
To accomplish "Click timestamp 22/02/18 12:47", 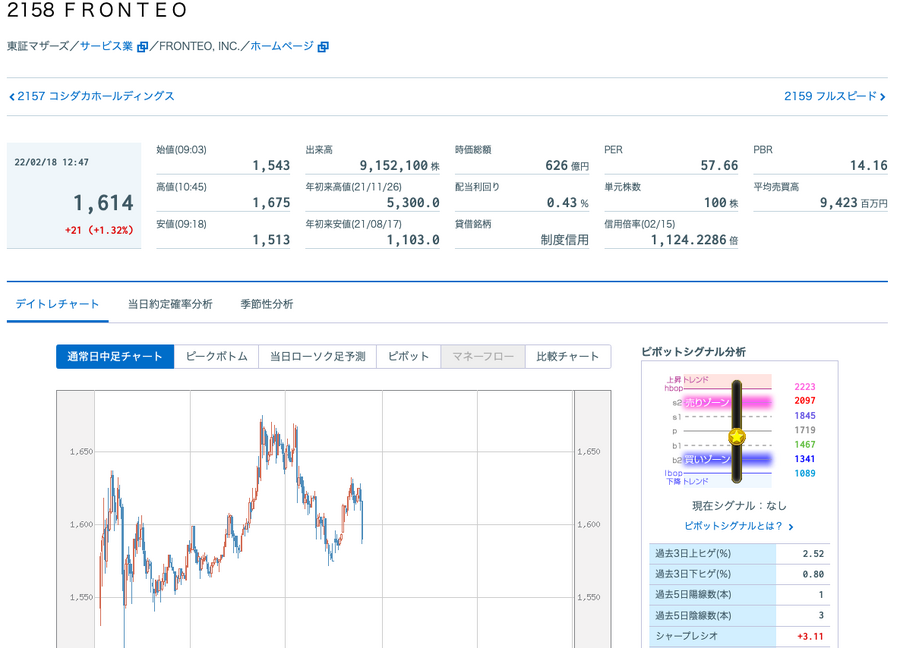I will pyautogui.click(x=52, y=162).
